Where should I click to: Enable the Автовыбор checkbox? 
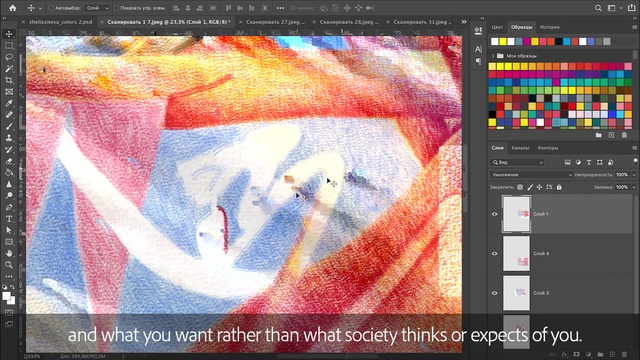click(51, 8)
